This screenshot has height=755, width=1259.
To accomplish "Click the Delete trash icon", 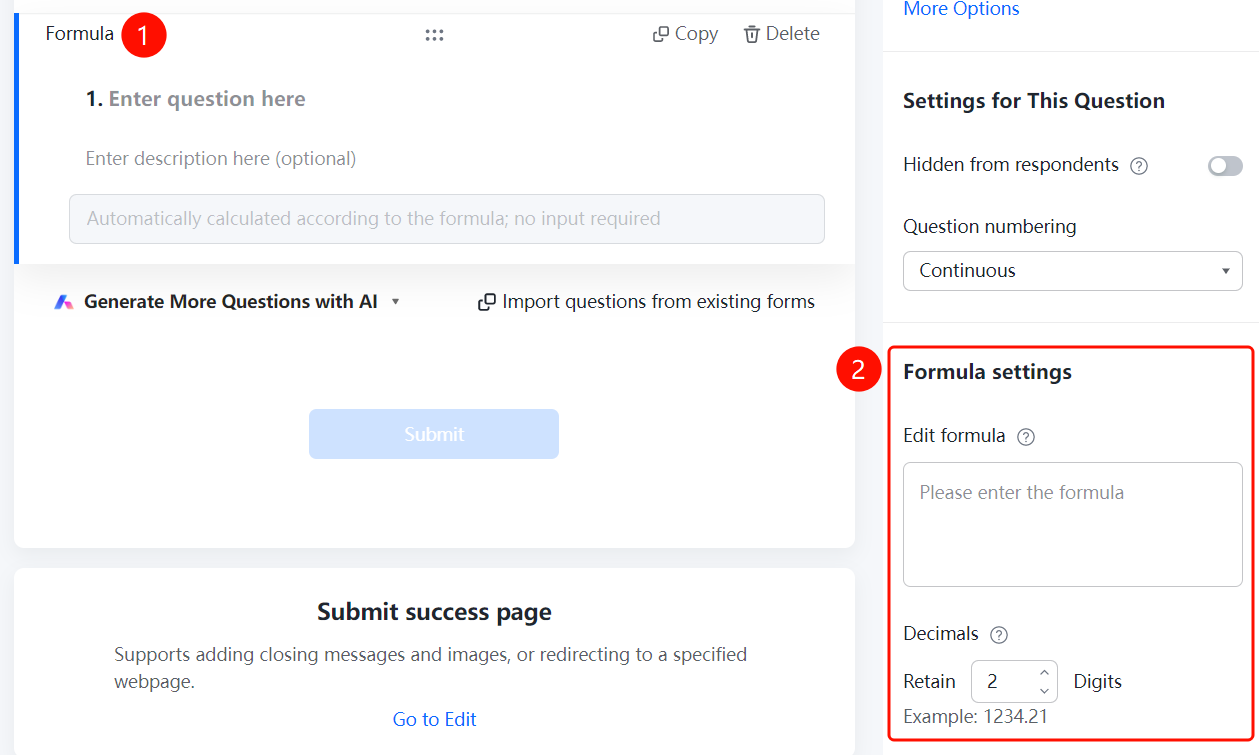I will pyautogui.click(x=752, y=34).
